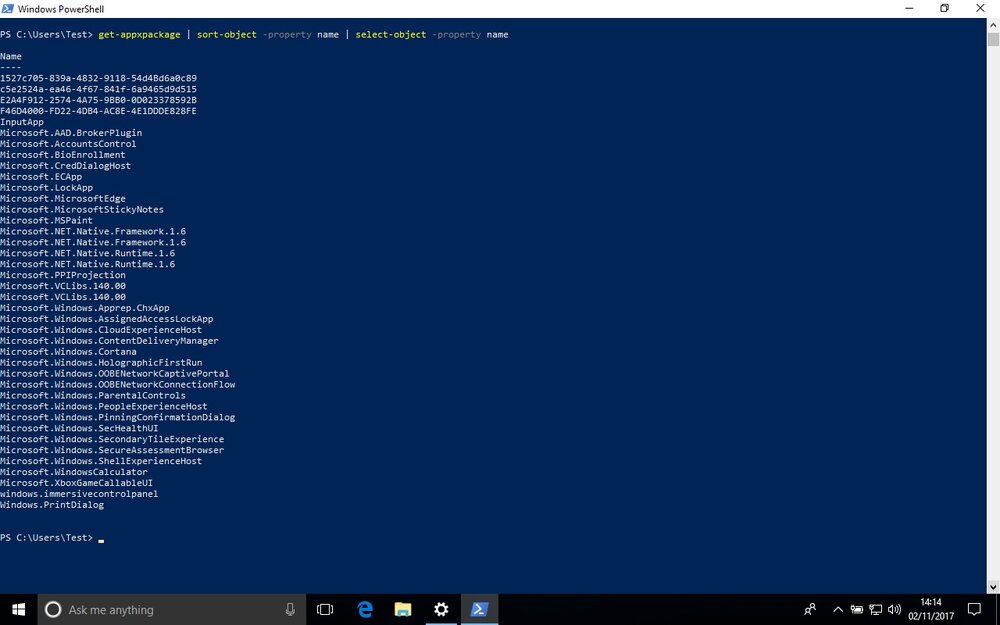Viewport: 1000px width, 625px height.
Task: Click the Microsoft.XboxGameCallableUI line
Action: (x=77, y=483)
